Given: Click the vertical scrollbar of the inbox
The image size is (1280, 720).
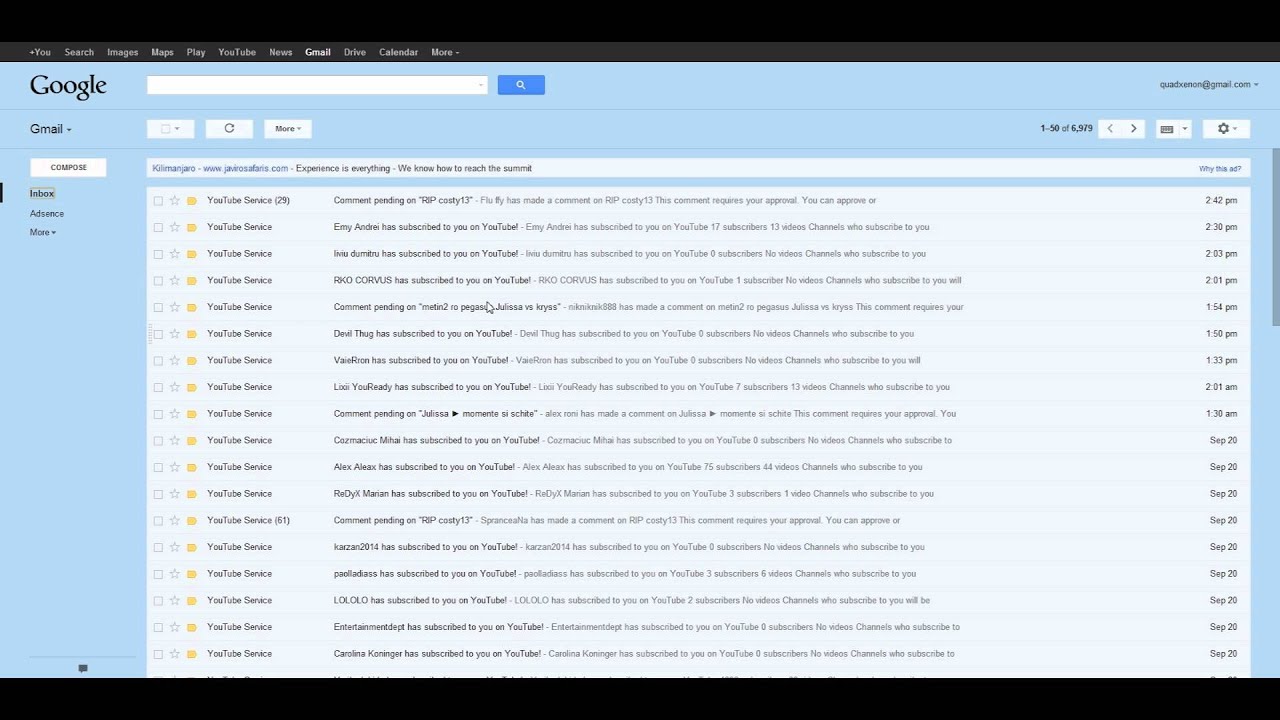Looking at the screenshot, I should [1275, 237].
